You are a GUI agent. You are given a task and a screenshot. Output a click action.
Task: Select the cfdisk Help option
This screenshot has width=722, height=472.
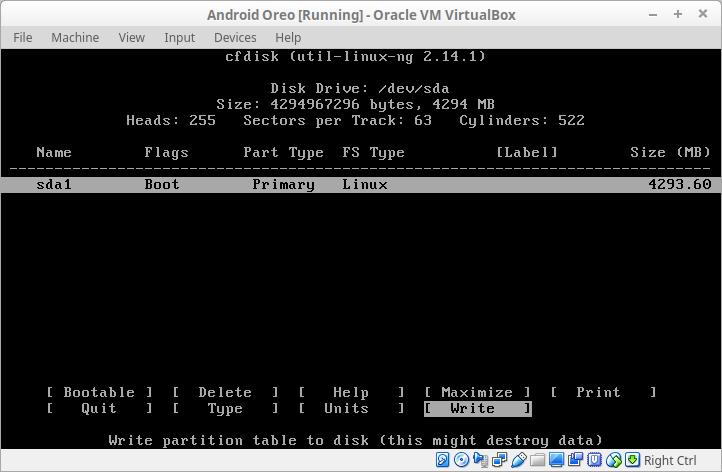(351, 392)
